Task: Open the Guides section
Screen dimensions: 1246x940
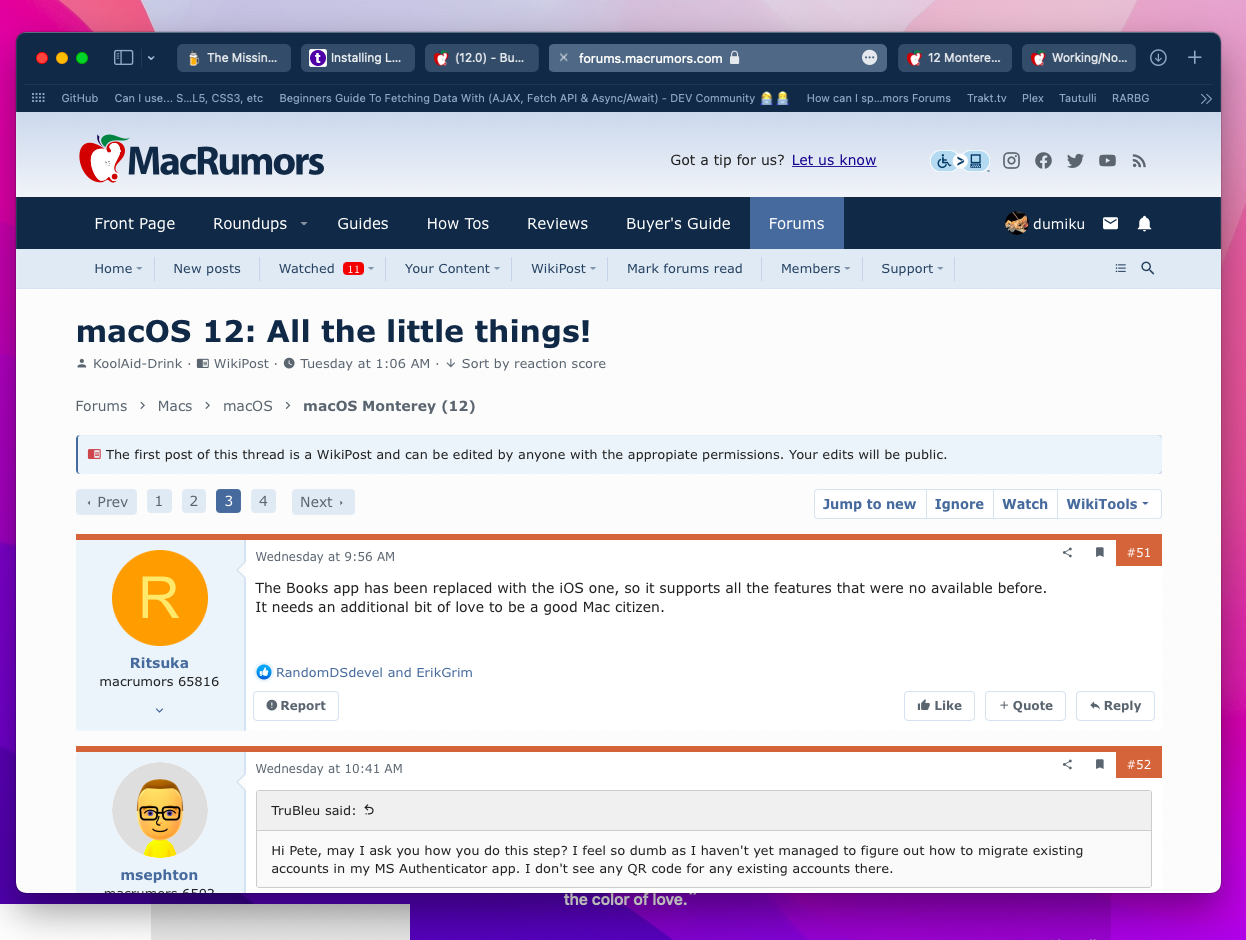Action: click(363, 223)
